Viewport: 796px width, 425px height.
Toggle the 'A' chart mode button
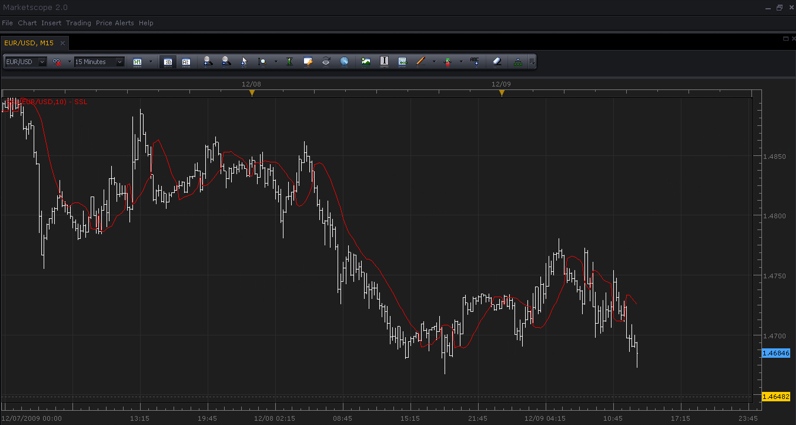[x=186, y=62]
